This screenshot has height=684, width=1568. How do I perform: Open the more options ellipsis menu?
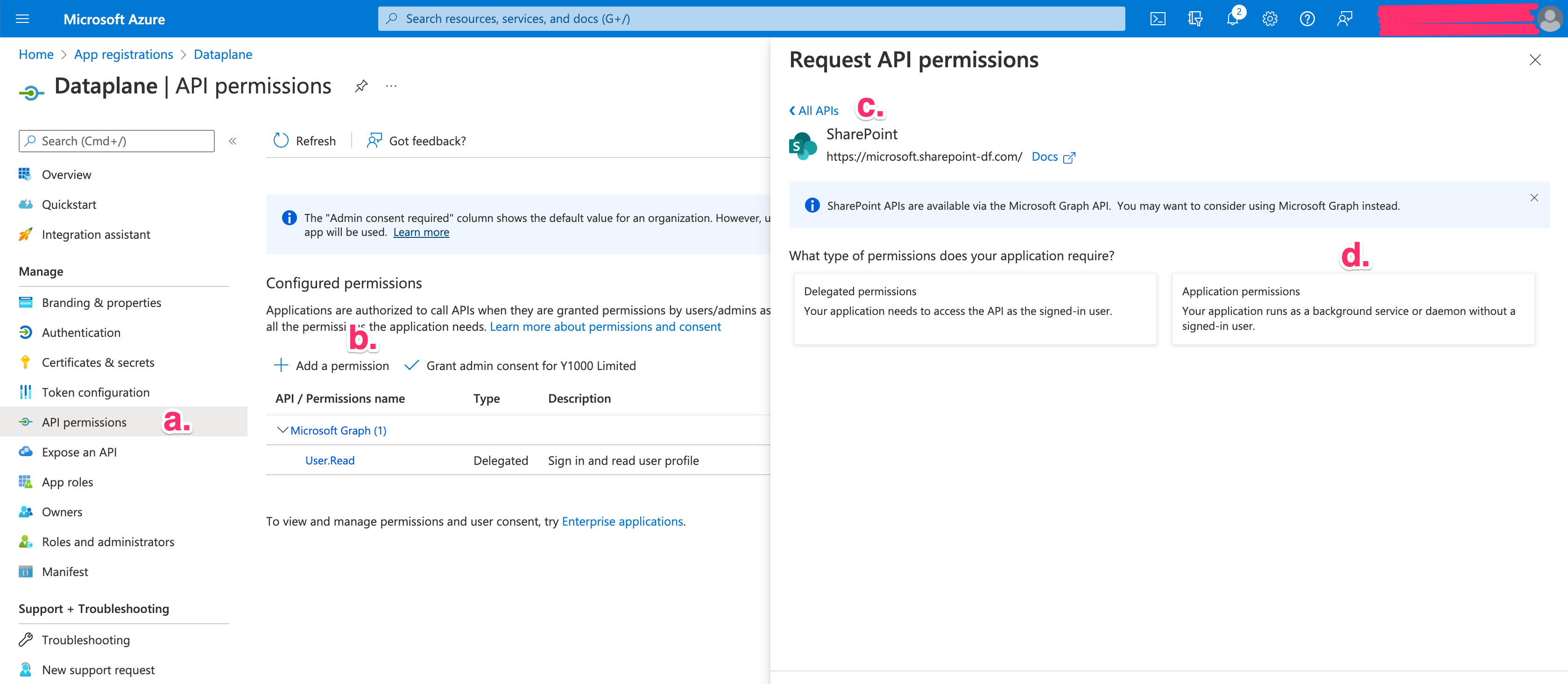[x=391, y=86]
